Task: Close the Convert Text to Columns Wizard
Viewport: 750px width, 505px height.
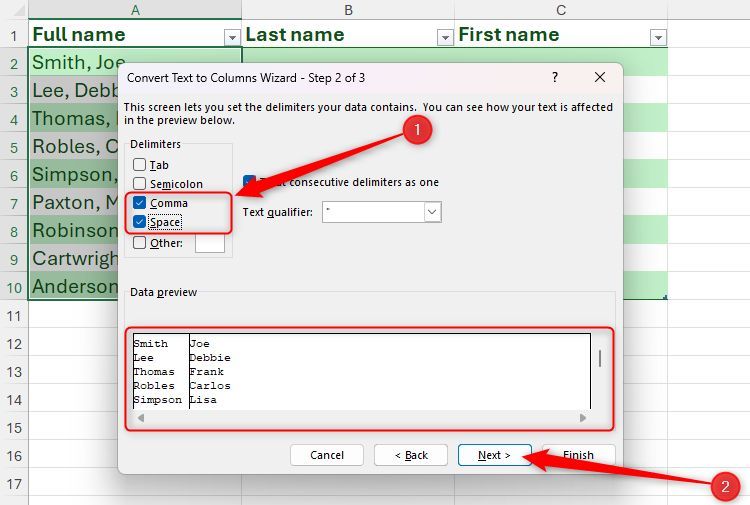Action: coord(599,77)
